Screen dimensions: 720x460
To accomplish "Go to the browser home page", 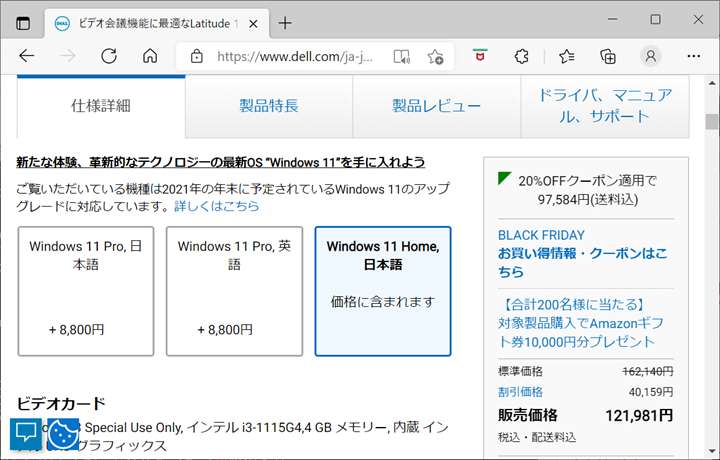I will [x=150, y=56].
